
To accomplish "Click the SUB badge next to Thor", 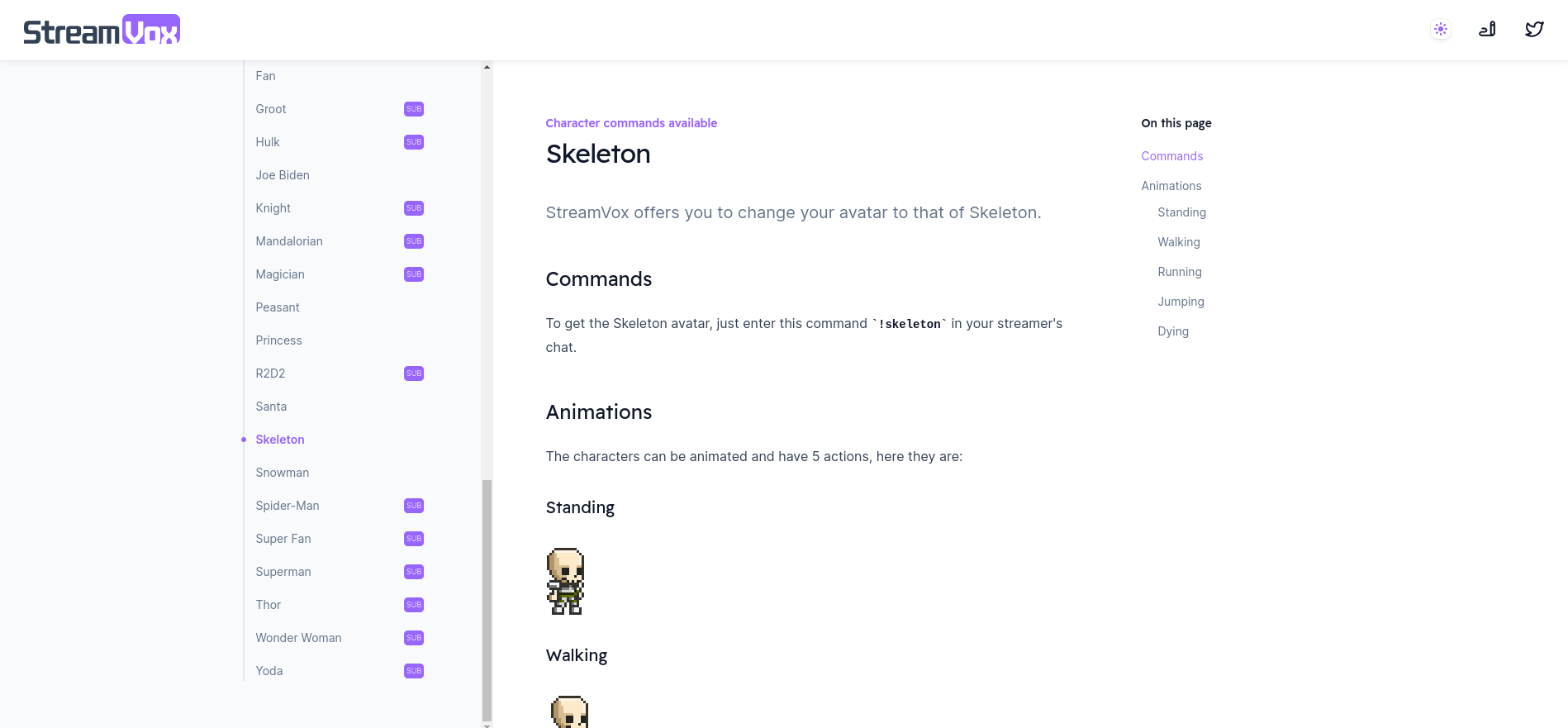I will pos(414,605).
